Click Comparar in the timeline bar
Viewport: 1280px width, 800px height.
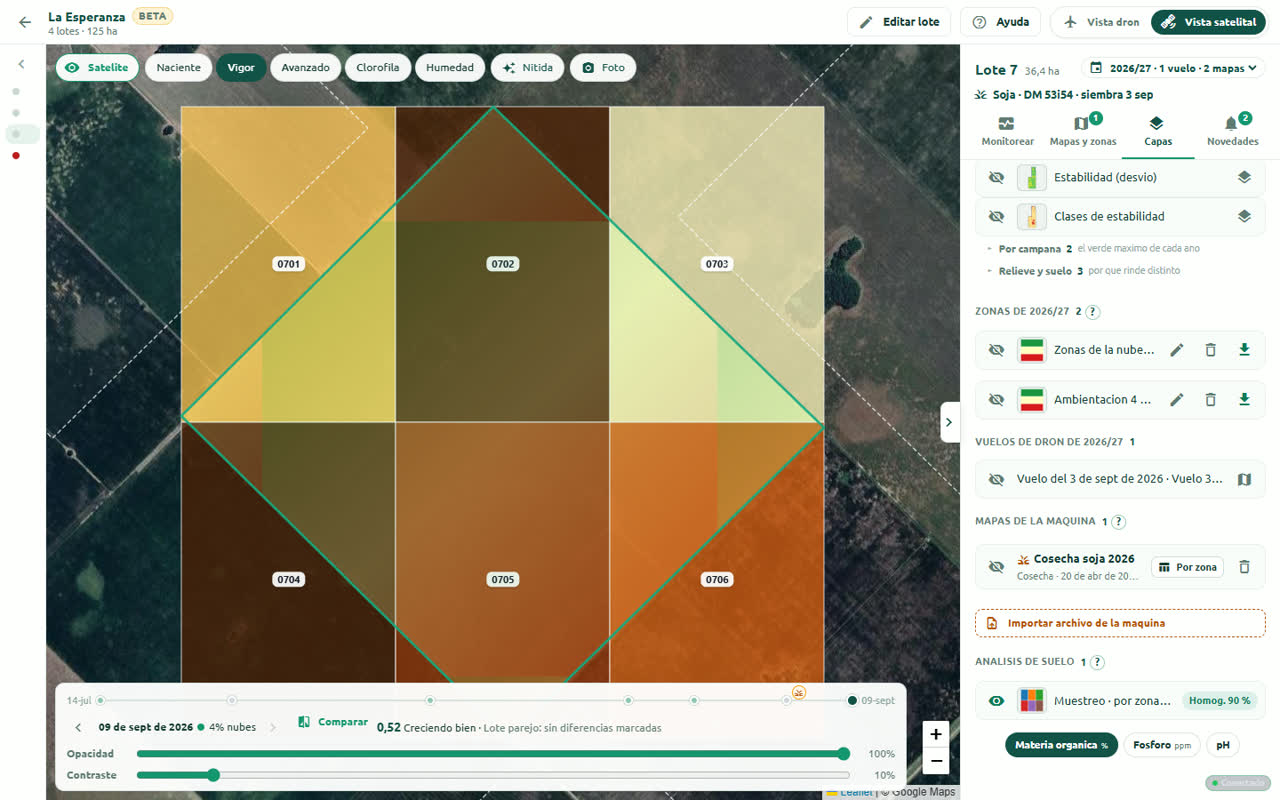pyautogui.click(x=333, y=722)
